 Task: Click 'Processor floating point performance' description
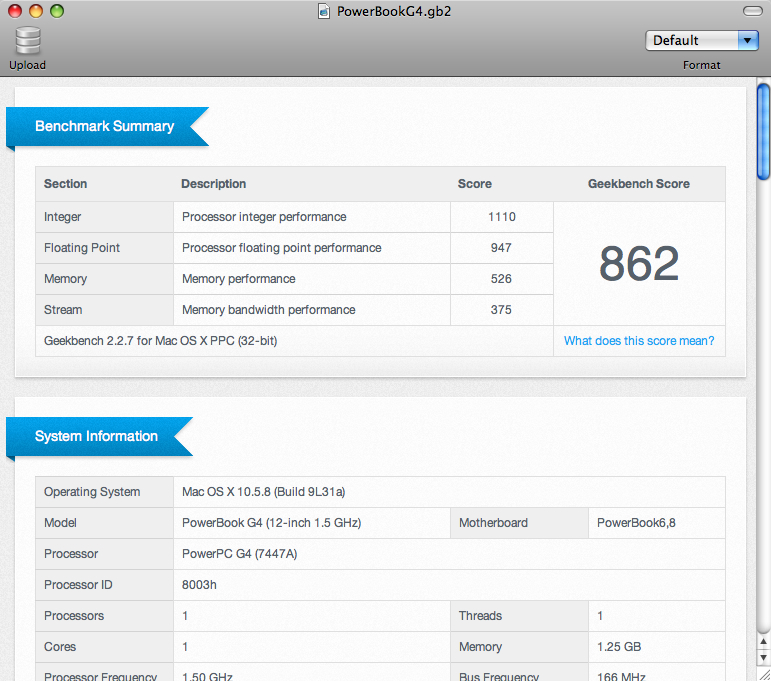click(281, 248)
